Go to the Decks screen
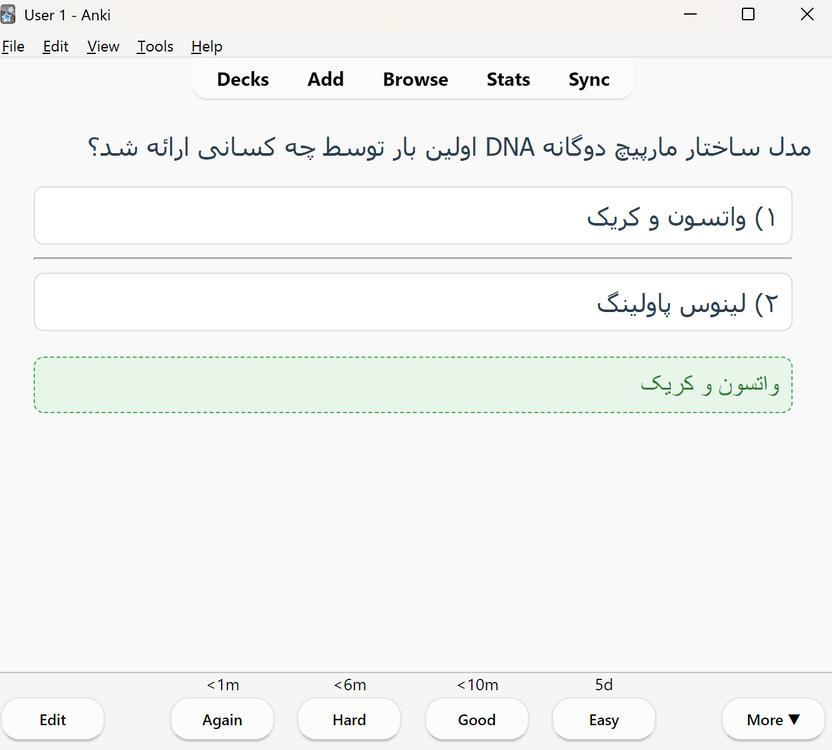The height and width of the screenshot is (750, 832). tap(243, 80)
